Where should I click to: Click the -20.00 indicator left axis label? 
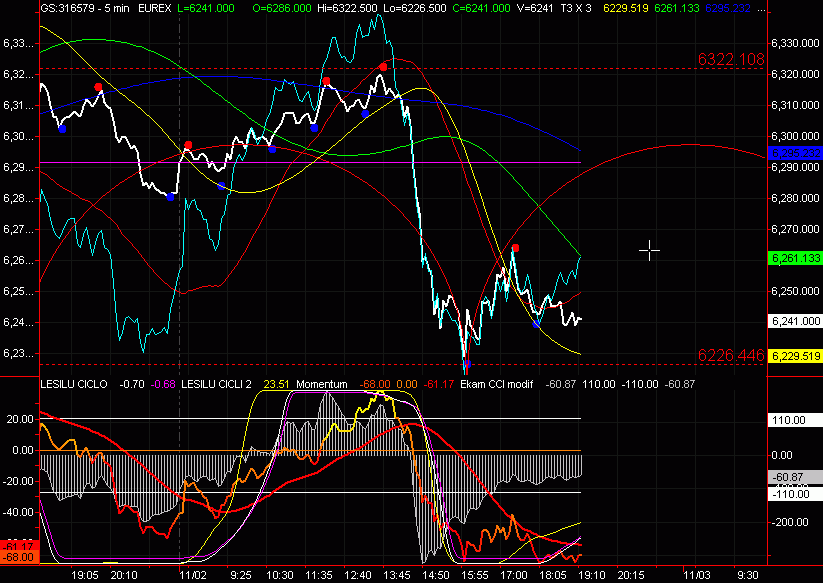(18, 481)
